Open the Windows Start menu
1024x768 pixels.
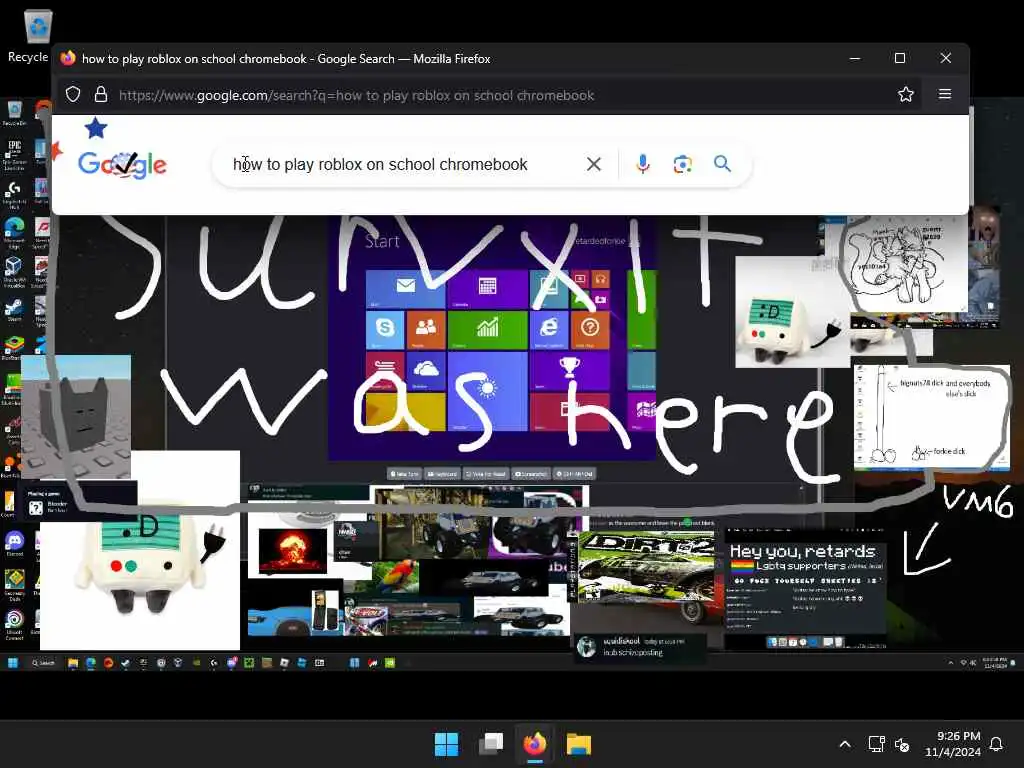(447, 744)
